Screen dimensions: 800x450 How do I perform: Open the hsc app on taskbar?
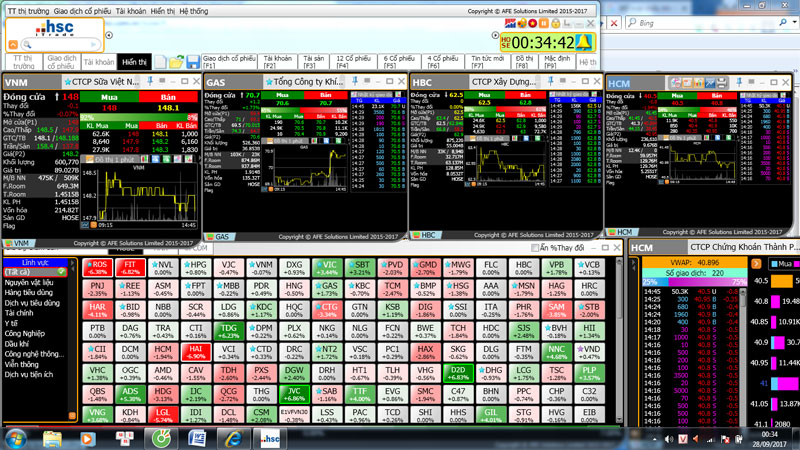click(x=270, y=438)
